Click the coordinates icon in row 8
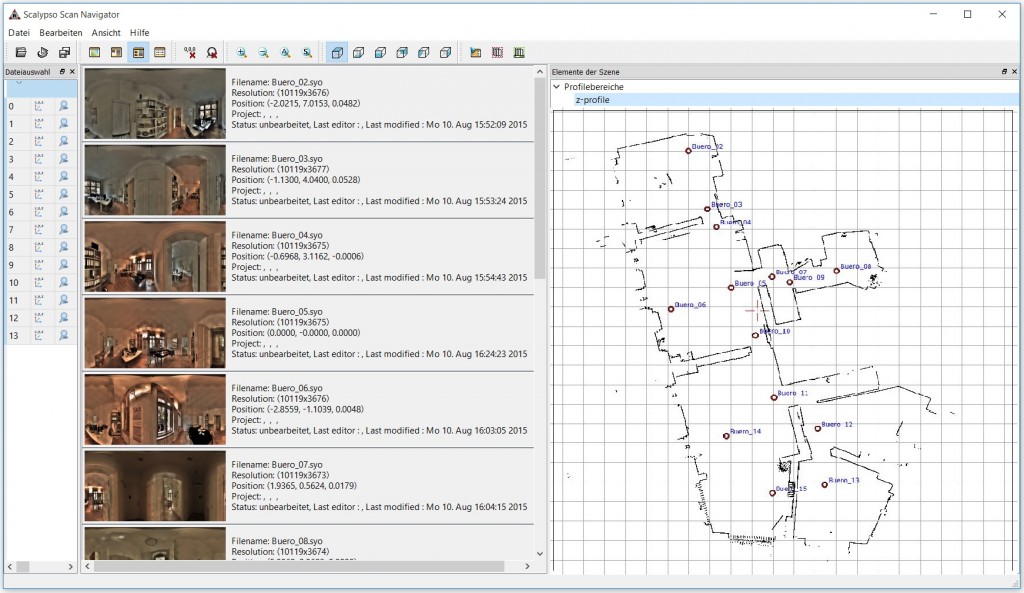 click(39, 247)
